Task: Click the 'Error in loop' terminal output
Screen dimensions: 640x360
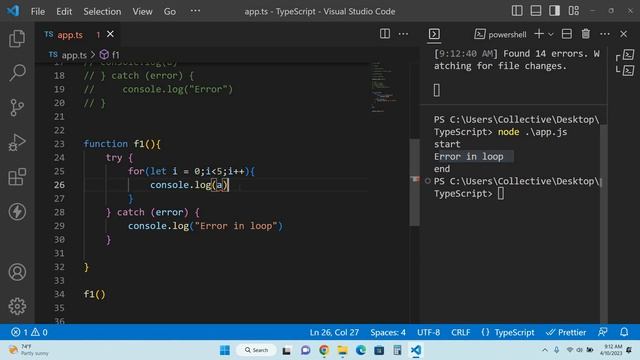Action: (x=469, y=156)
